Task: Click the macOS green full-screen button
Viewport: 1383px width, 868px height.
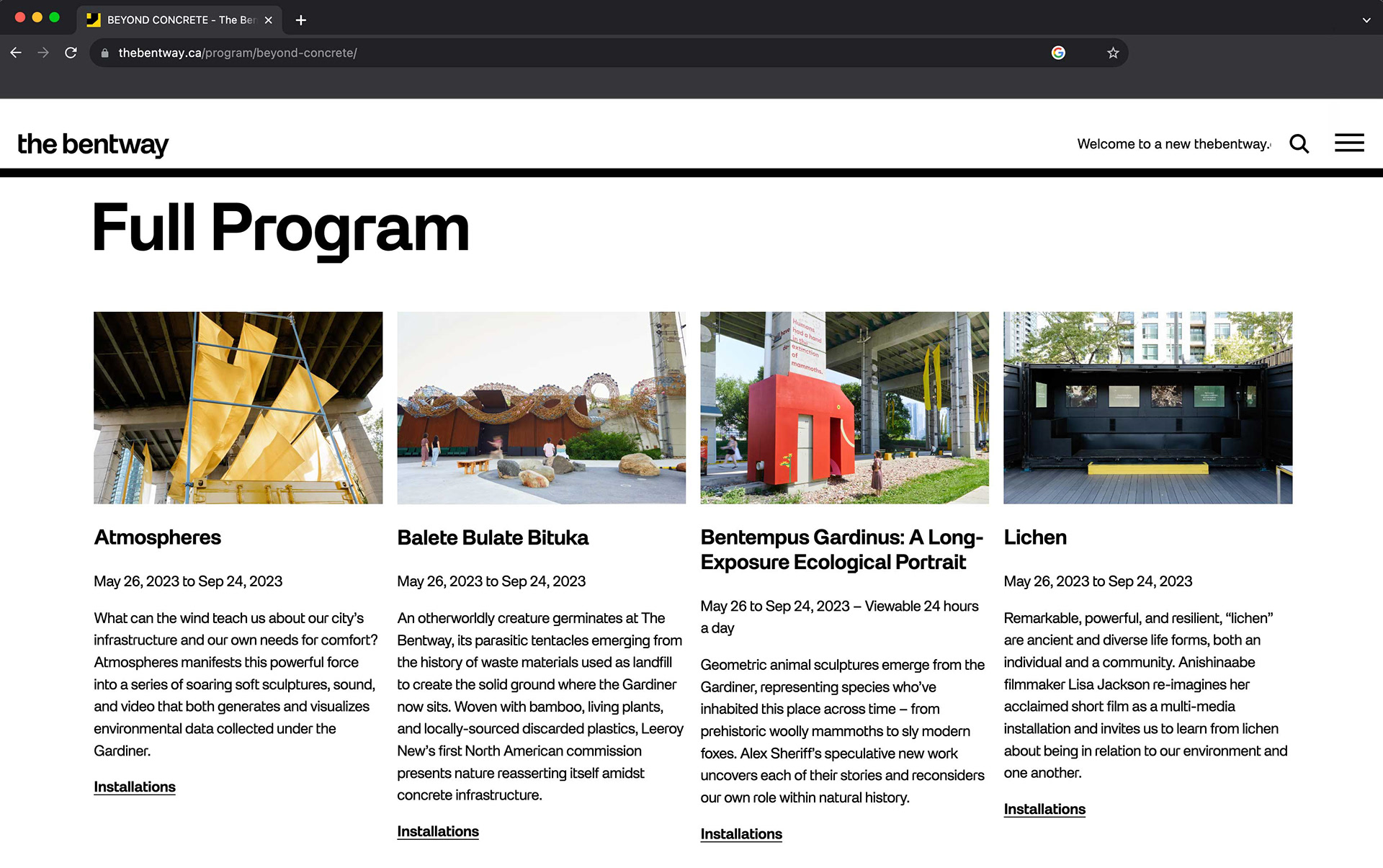Action: point(55,17)
